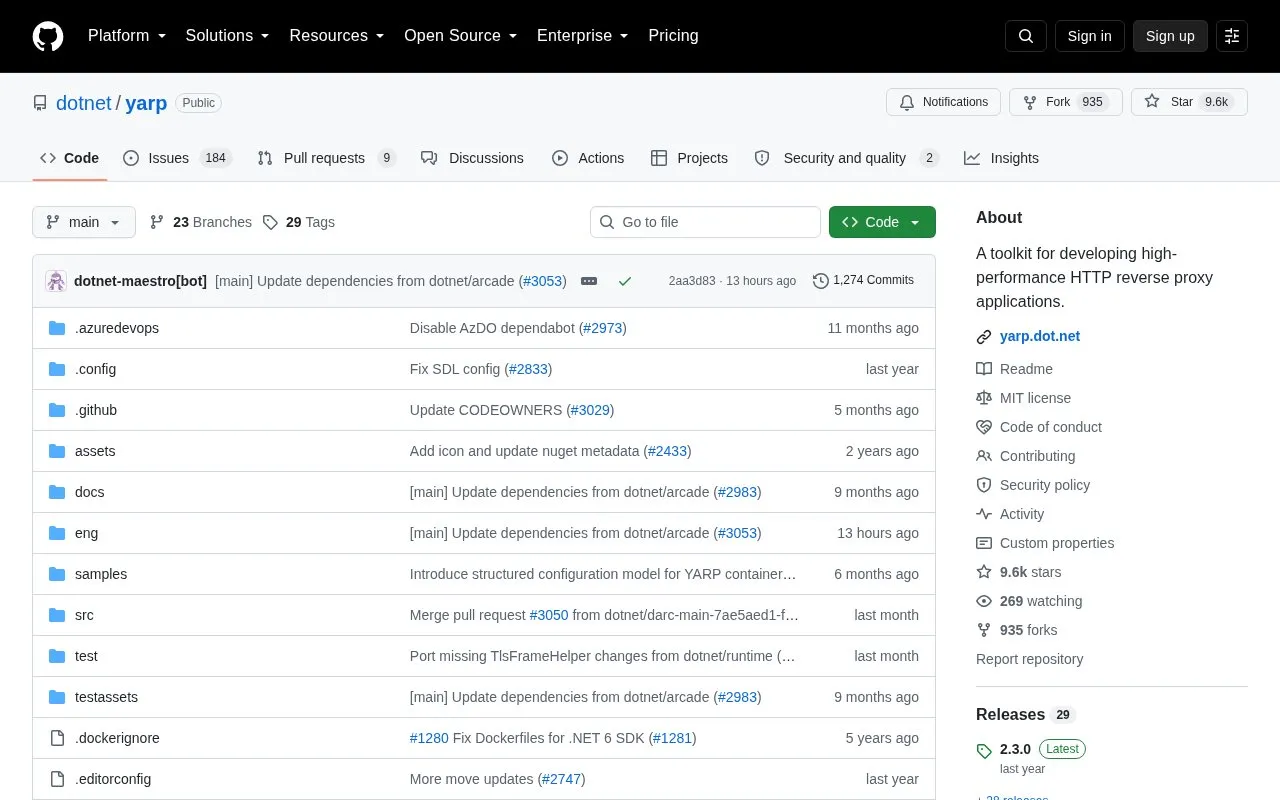Switch to the Pull requests tab
This screenshot has height=800, width=1280.
coord(326,158)
